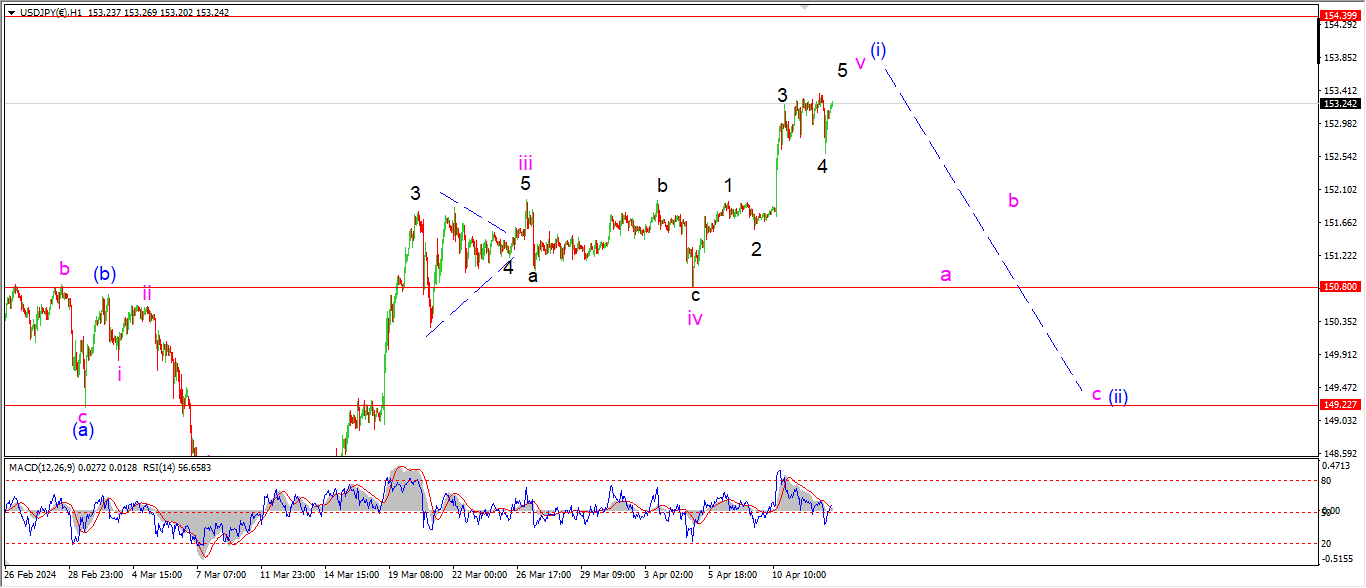Viewport: 1366px width, 588px height.
Task: Click the blue (a) wave label
Action: click(x=84, y=430)
